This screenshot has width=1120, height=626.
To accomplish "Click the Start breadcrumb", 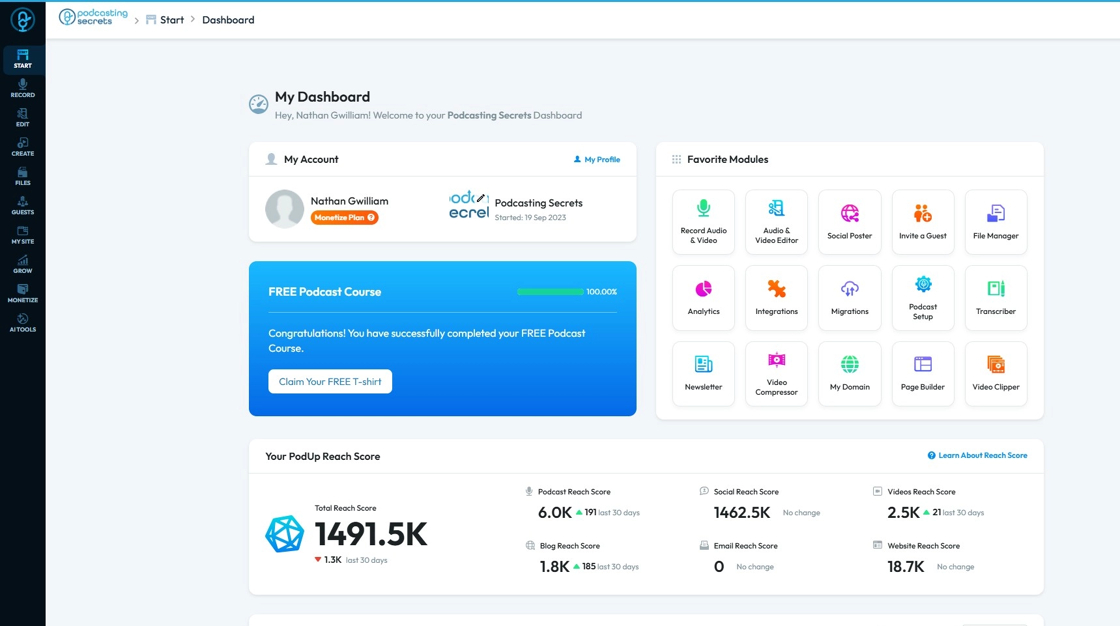I will [x=165, y=20].
